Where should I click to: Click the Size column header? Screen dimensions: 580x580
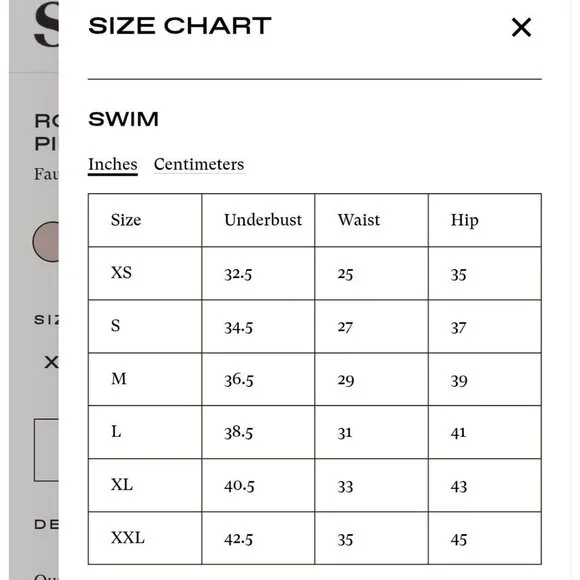[x=126, y=220]
